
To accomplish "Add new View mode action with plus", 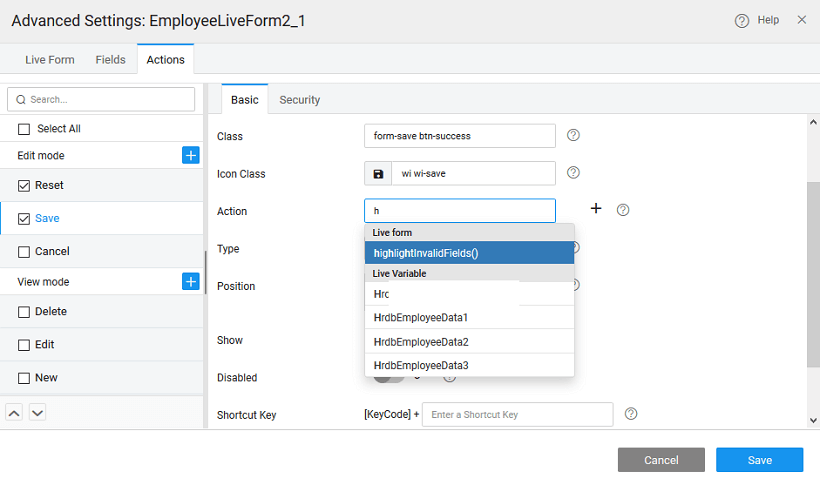I will pyautogui.click(x=191, y=281).
